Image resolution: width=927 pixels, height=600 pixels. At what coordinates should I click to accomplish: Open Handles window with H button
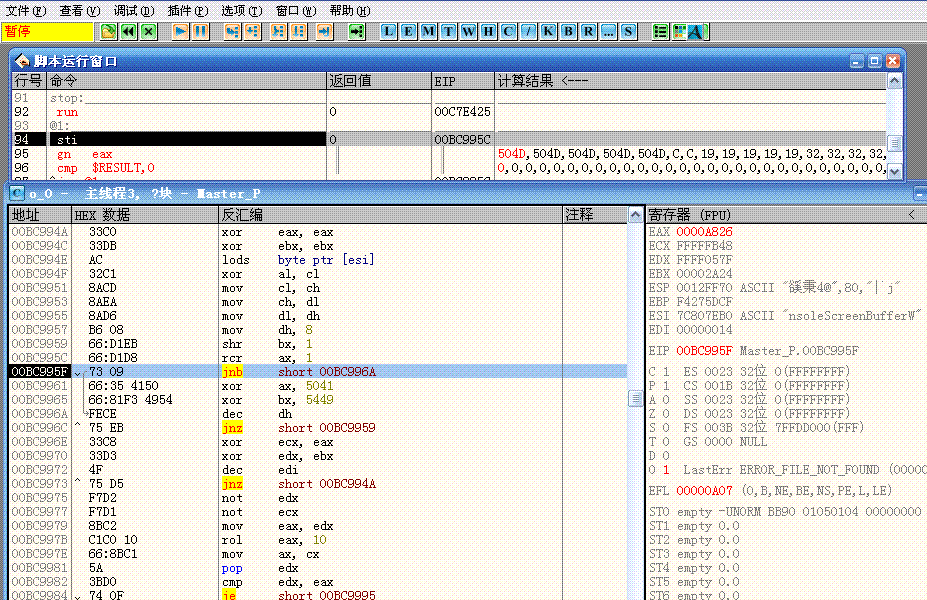[x=488, y=31]
